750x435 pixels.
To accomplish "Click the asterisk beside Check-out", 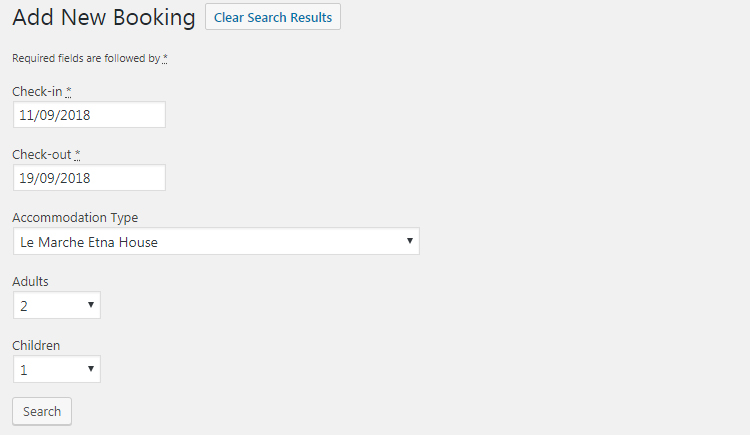I will point(78,155).
